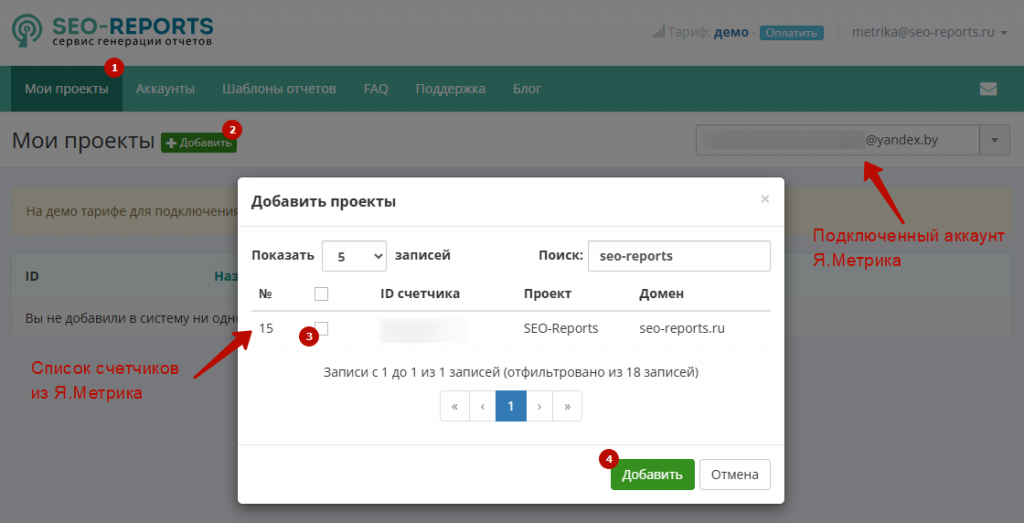The height and width of the screenshot is (523, 1024).
Task: Switch to Шаблоны отчетов tab
Action: click(279, 89)
